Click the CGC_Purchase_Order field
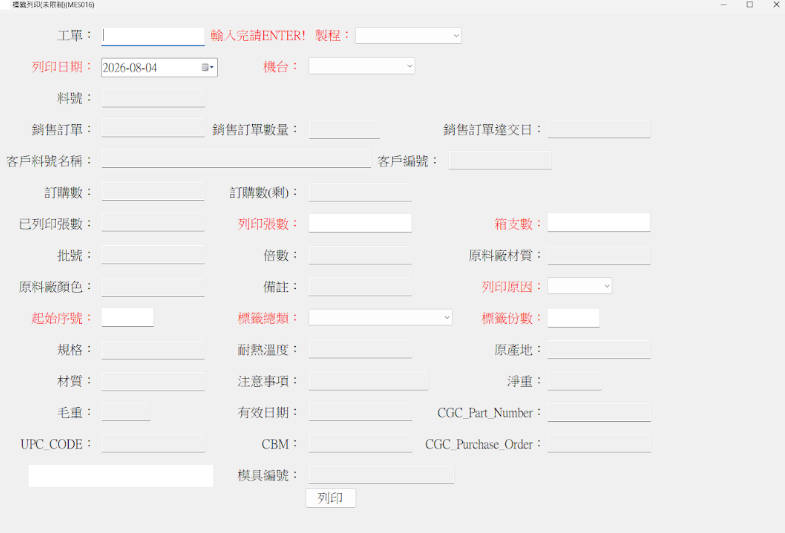The height and width of the screenshot is (533, 785). 599,444
